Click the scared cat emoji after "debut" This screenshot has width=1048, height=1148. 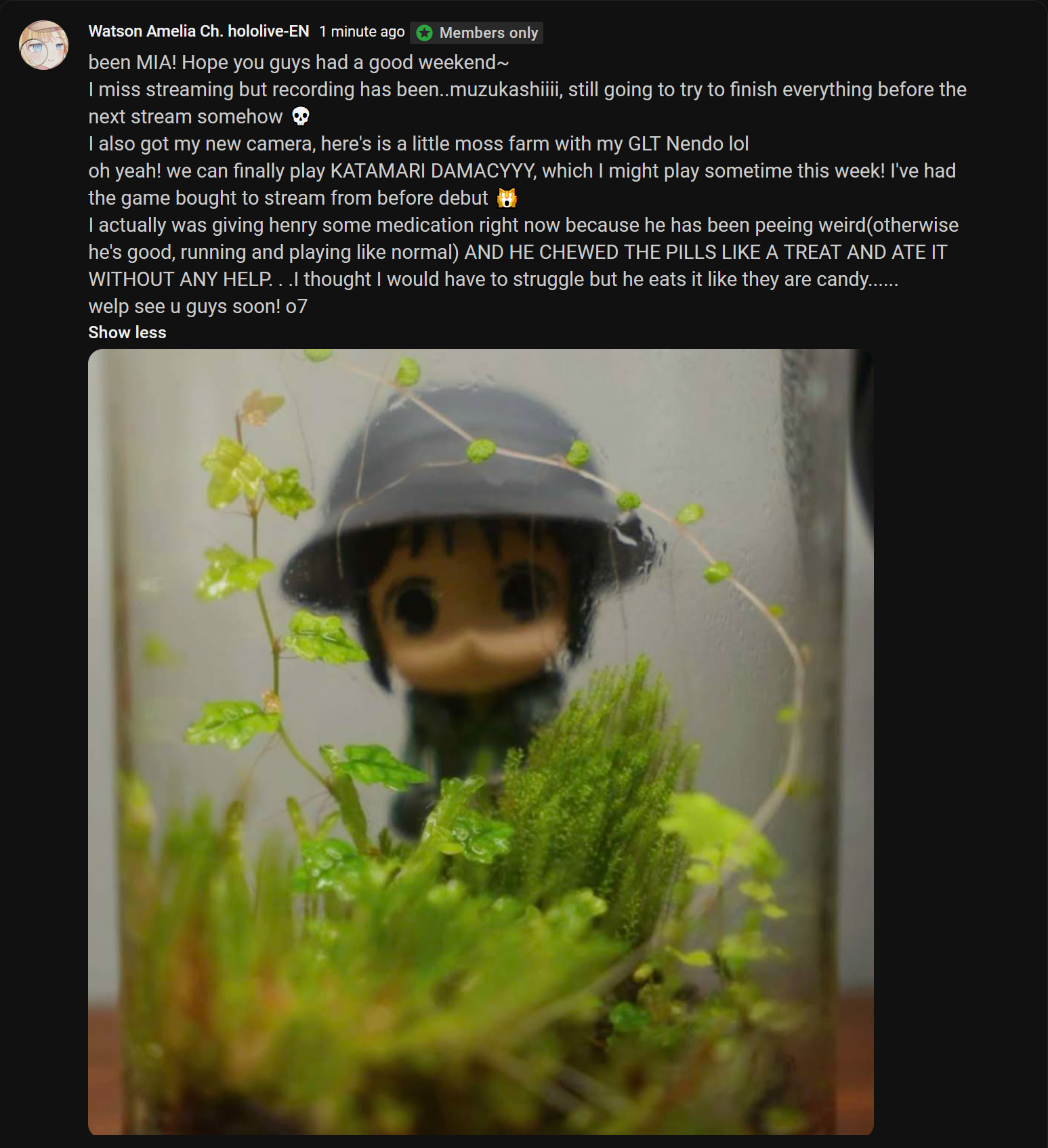click(507, 198)
